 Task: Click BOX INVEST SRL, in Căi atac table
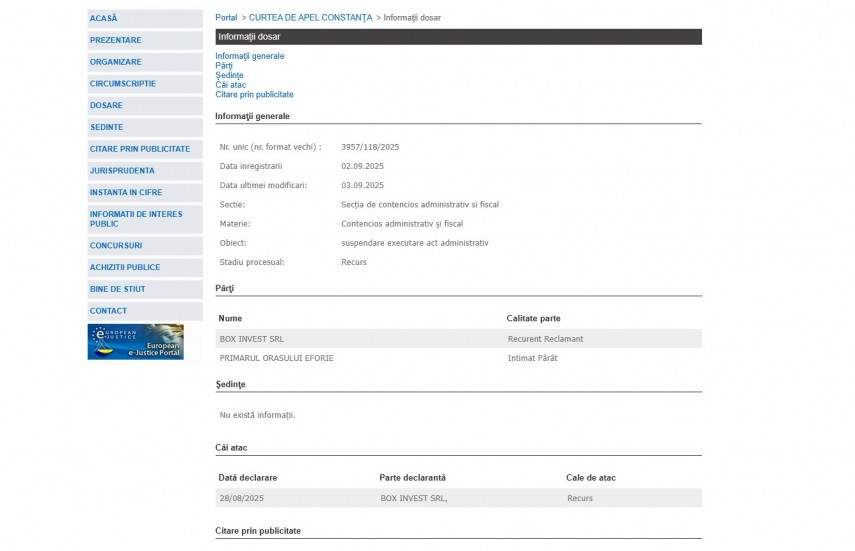[x=414, y=499]
